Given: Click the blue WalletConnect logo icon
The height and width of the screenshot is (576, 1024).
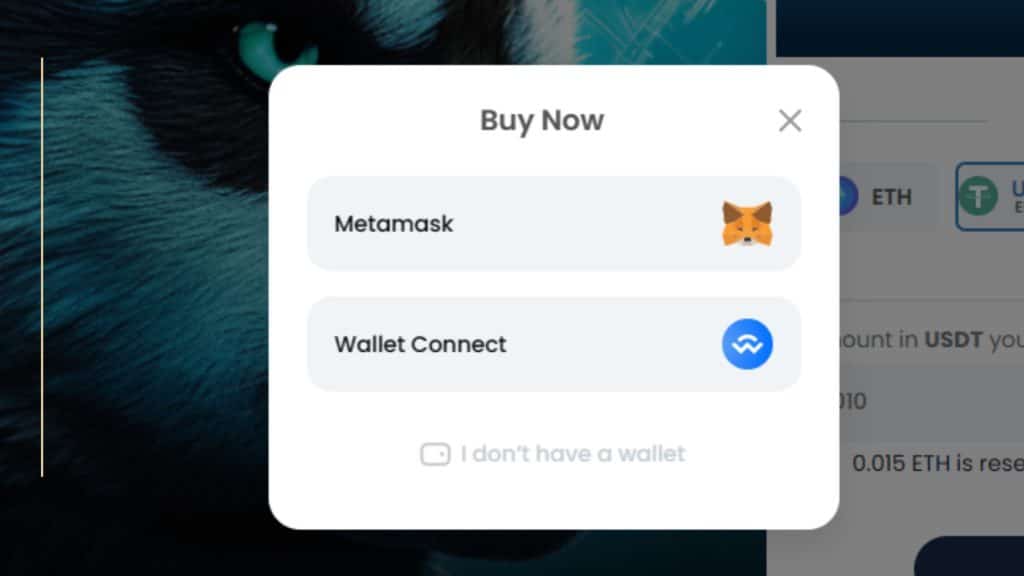Looking at the screenshot, I should (x=747, y=344).
